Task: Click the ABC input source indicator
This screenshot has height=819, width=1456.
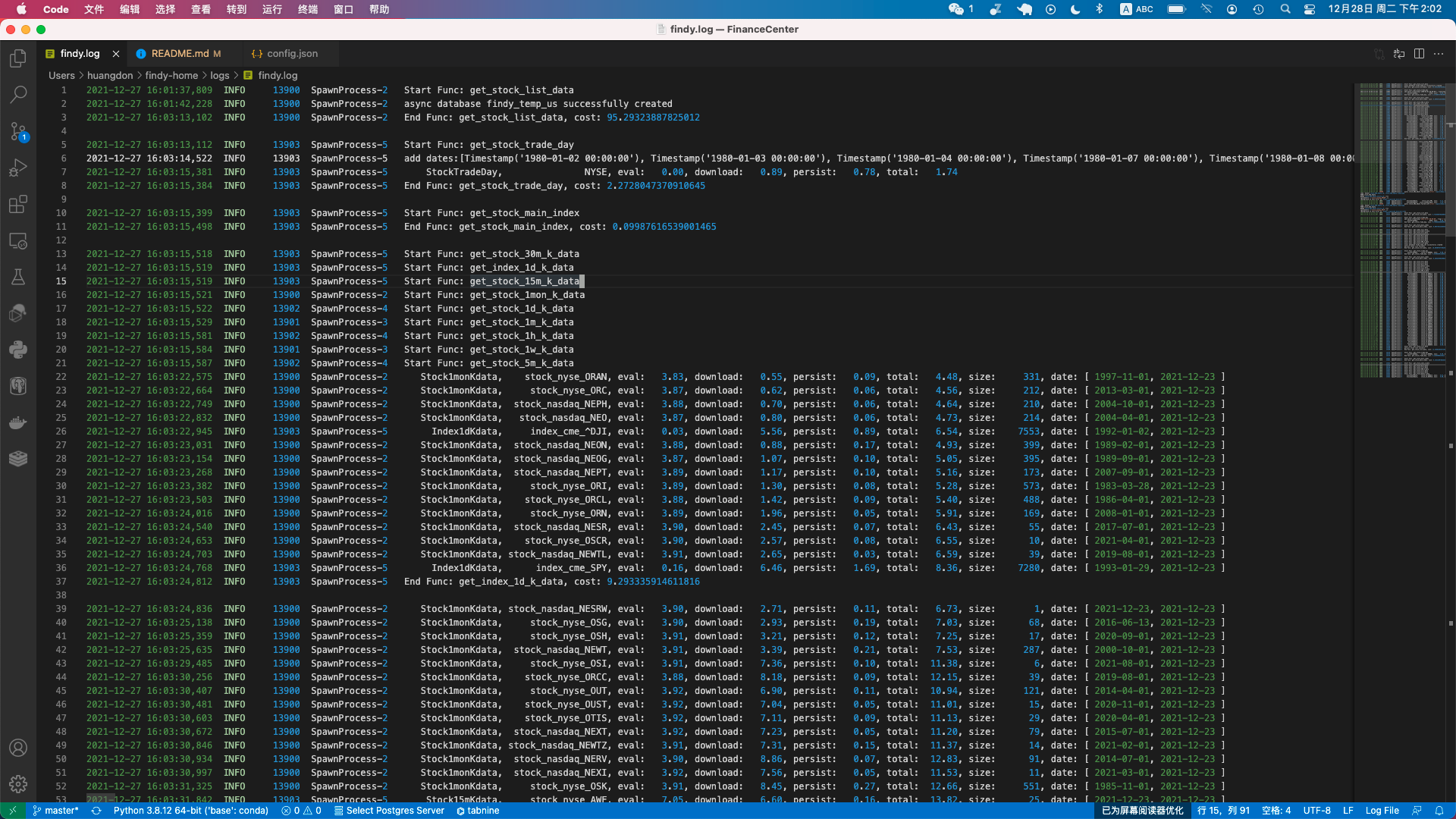Action: (x=1137, y=9)
